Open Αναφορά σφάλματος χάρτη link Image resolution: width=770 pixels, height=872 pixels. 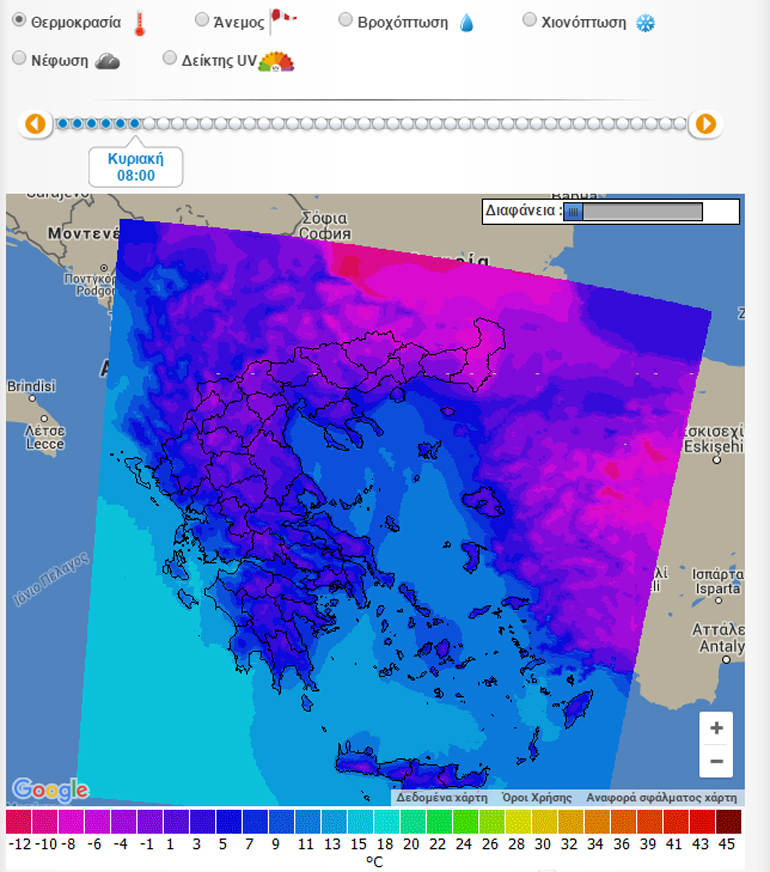(x=661, y=798)
